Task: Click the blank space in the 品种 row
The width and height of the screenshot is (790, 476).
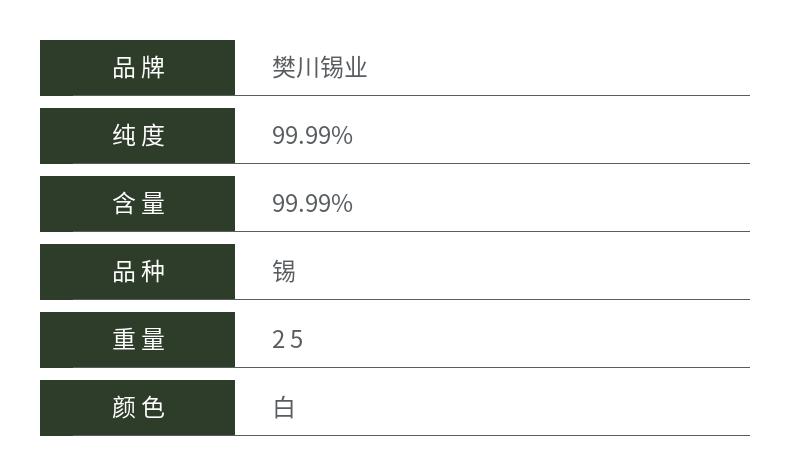Action: 522,271
